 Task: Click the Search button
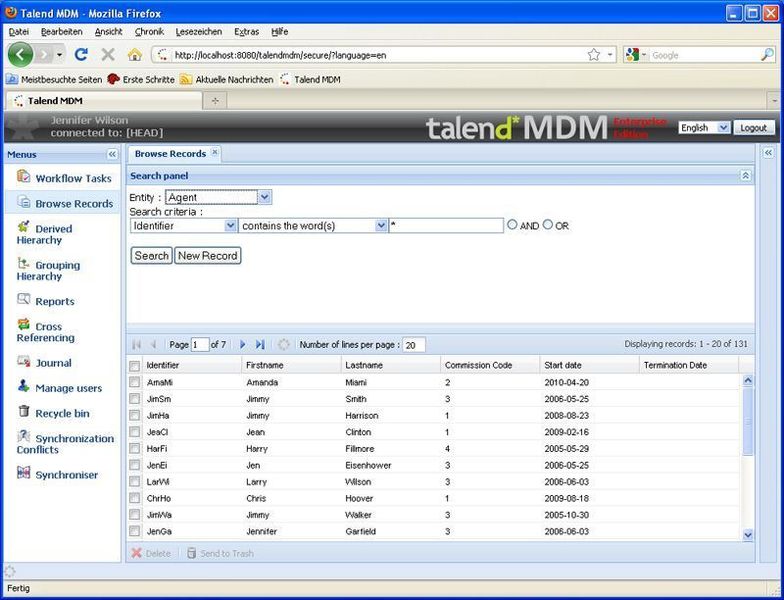[152, 256]
